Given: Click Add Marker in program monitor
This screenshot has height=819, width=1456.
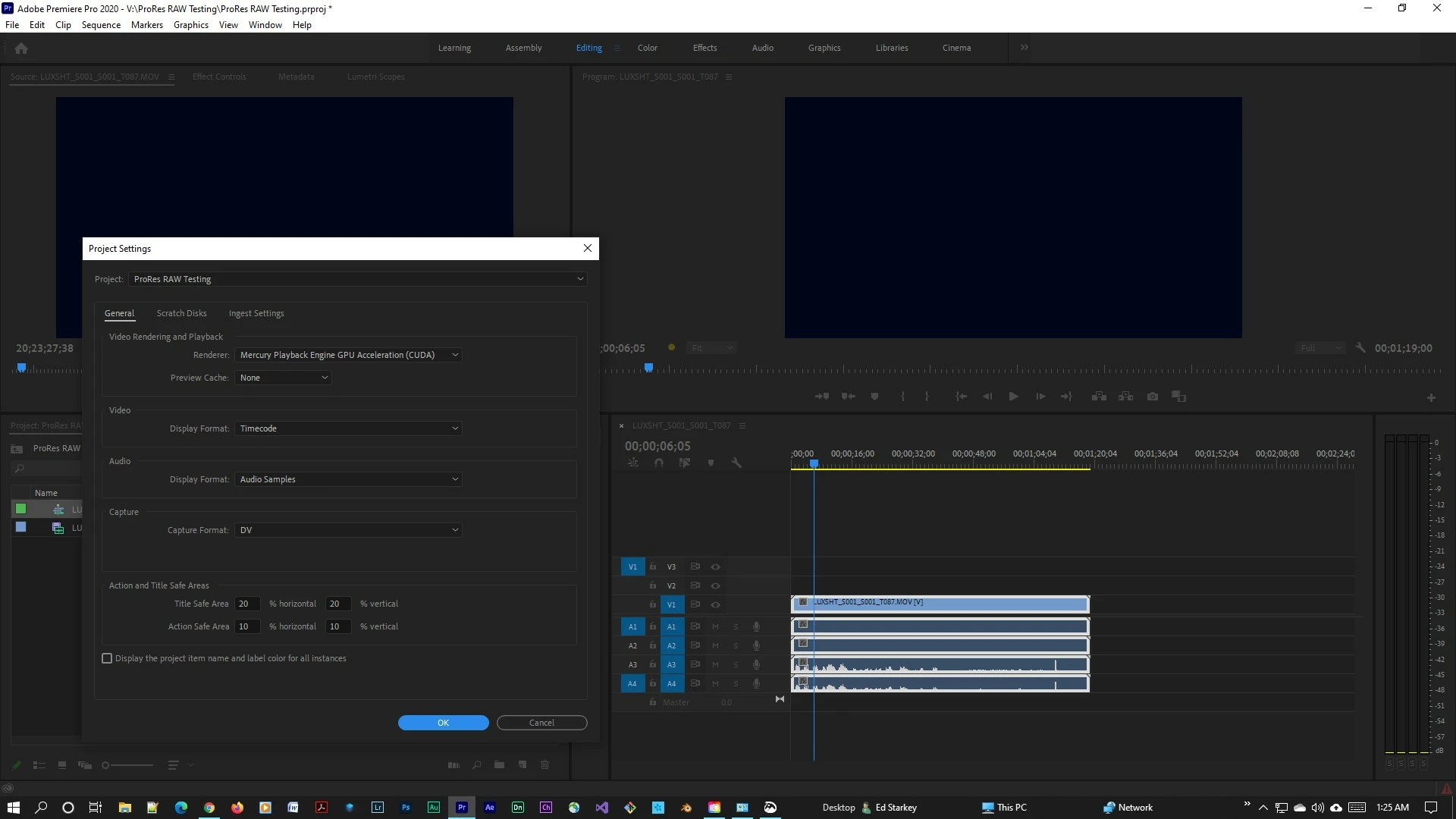Looking at the screenshot, I should pyautogui.click(x=874, y=397).
